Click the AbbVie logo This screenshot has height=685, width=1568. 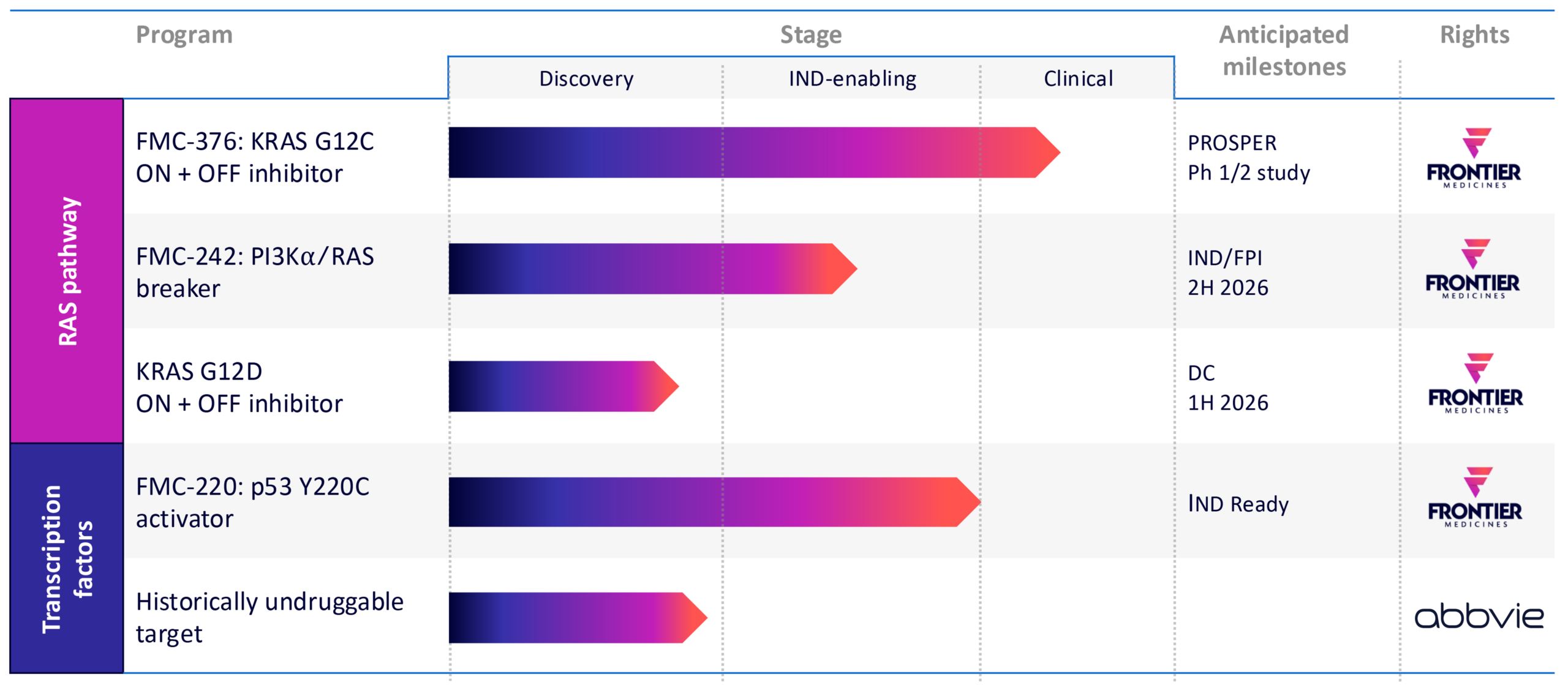click(1479, 616)
